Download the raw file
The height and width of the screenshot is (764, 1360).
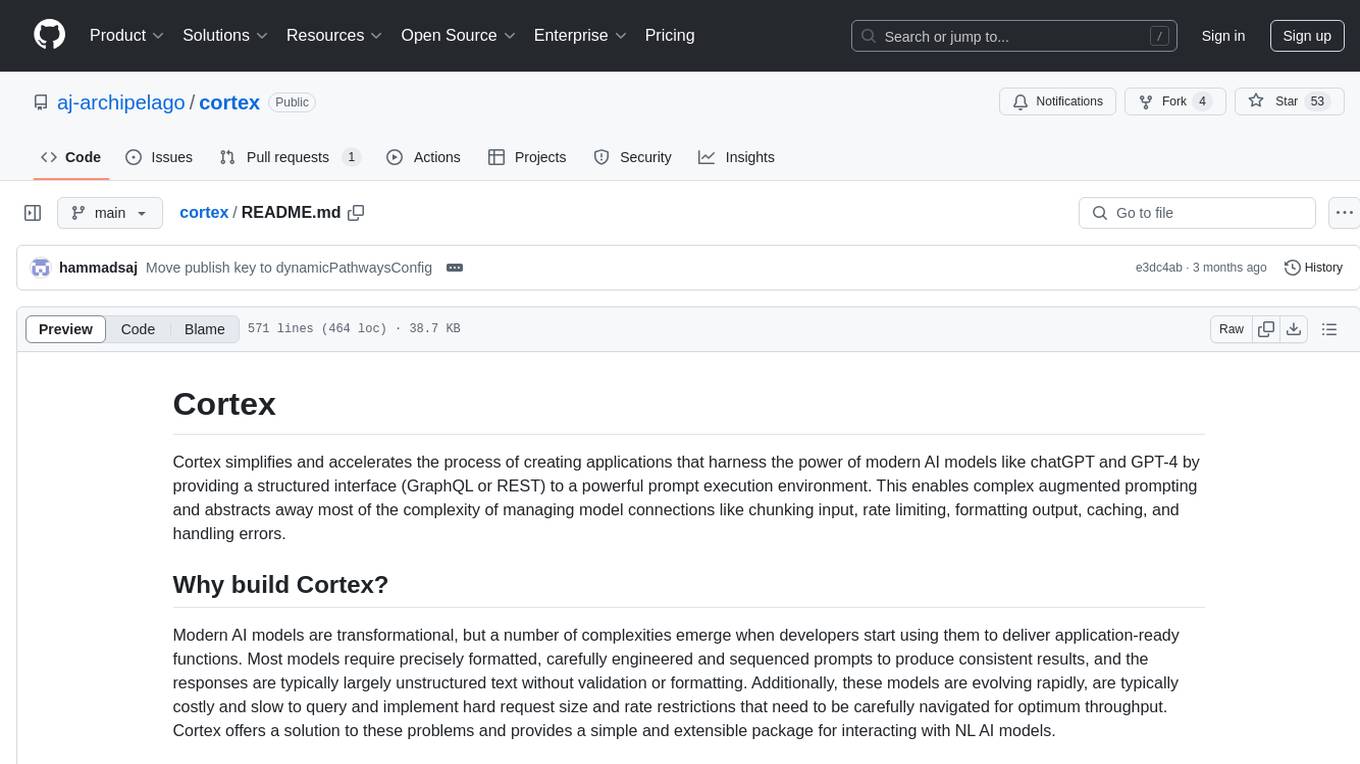point(1293,329)
